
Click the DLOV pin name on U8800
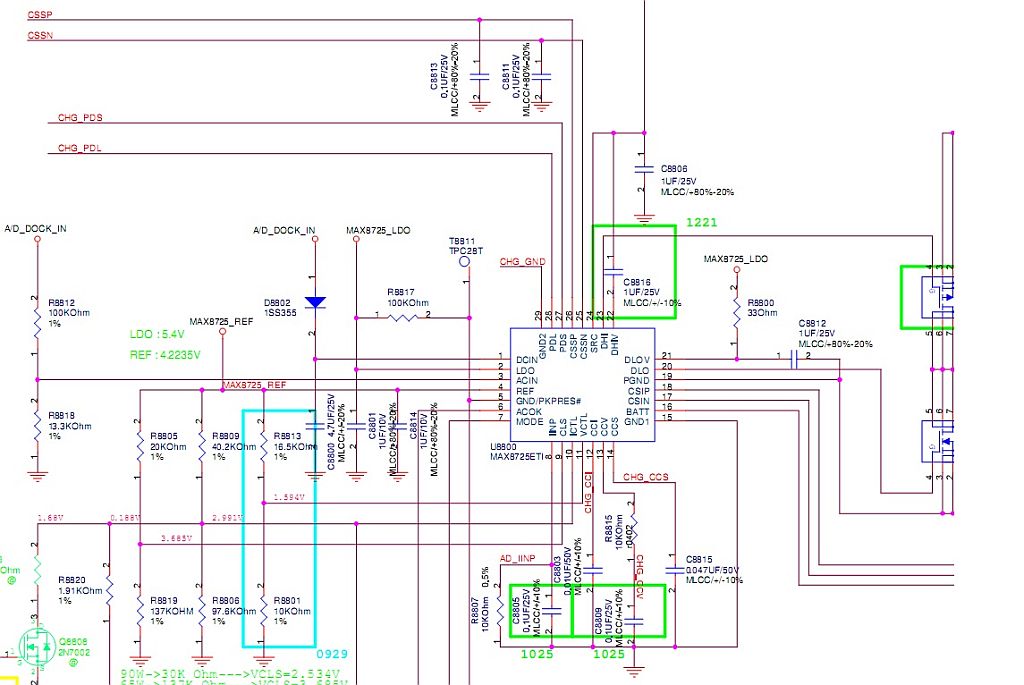tap(637, 360)
